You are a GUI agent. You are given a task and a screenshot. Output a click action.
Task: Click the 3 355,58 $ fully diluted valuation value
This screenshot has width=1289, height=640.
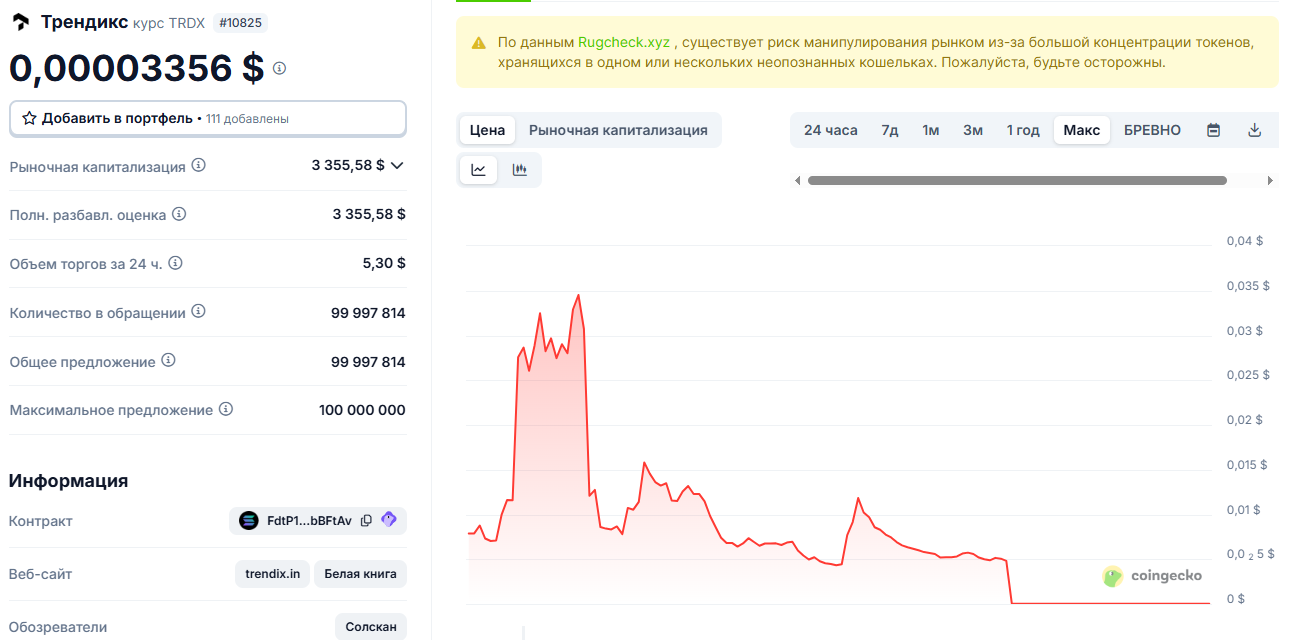click(369, 214)
